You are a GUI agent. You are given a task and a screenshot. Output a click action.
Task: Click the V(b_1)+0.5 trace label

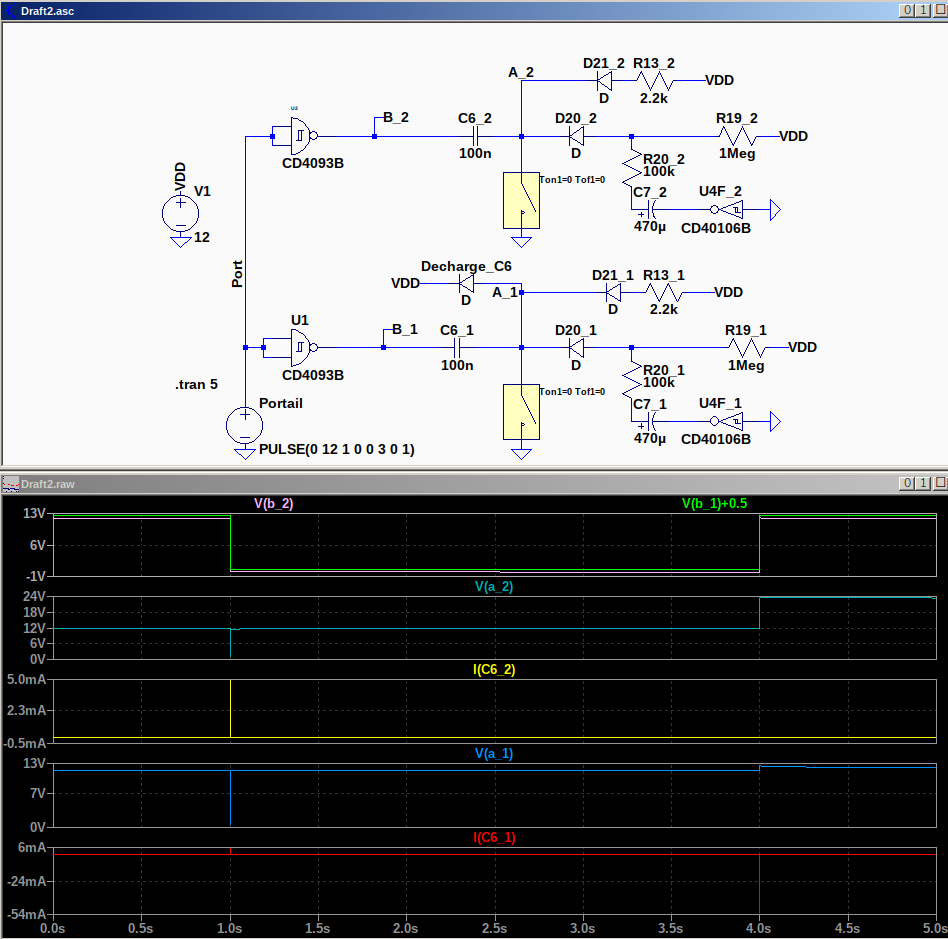coord(714,504)
